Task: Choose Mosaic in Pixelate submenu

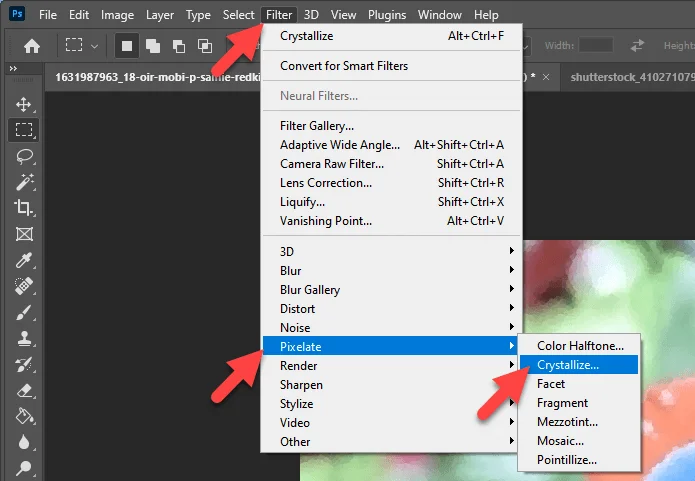Action: coord(579,441)
